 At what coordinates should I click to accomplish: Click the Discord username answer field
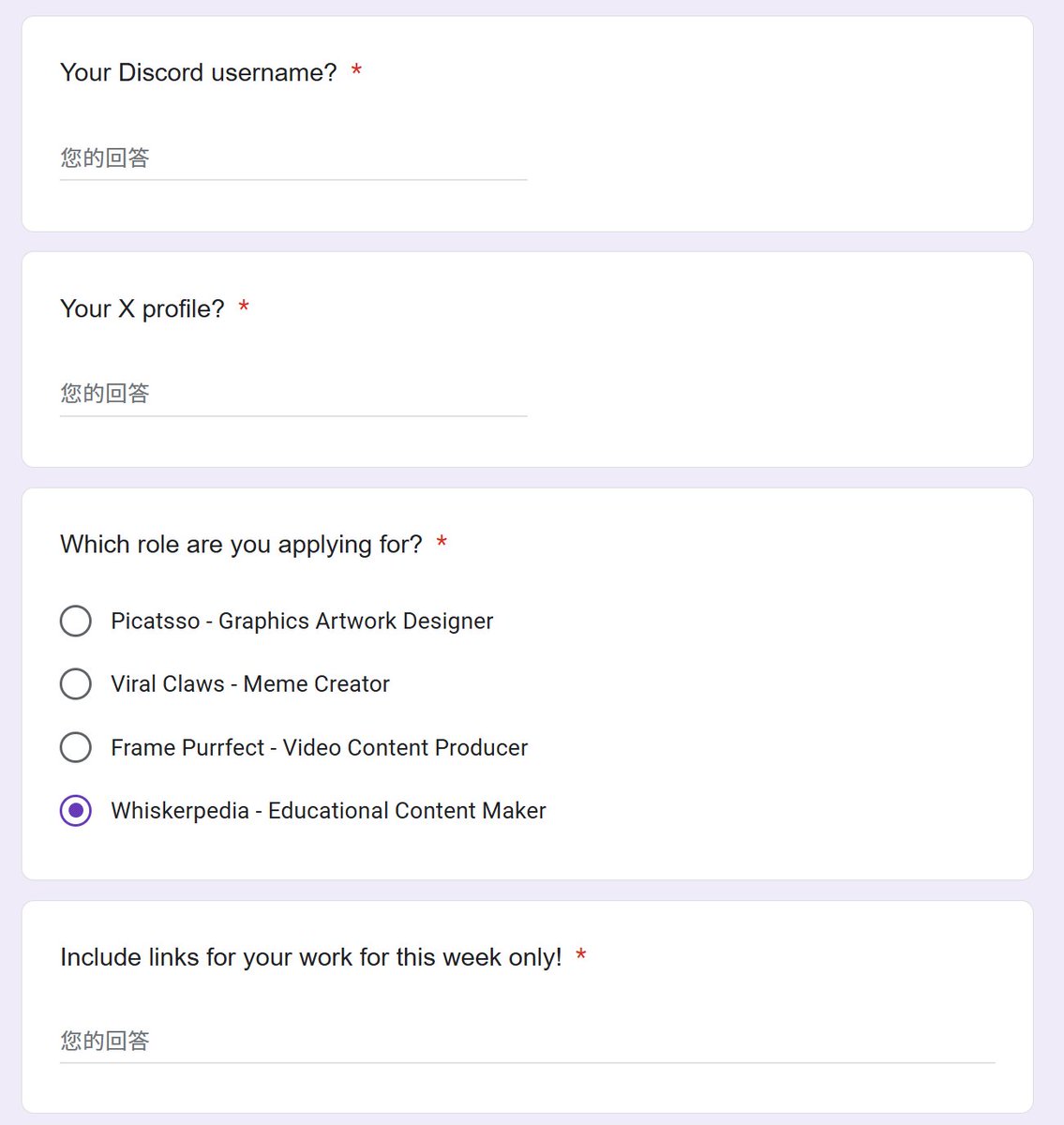[x=292, y=158]
